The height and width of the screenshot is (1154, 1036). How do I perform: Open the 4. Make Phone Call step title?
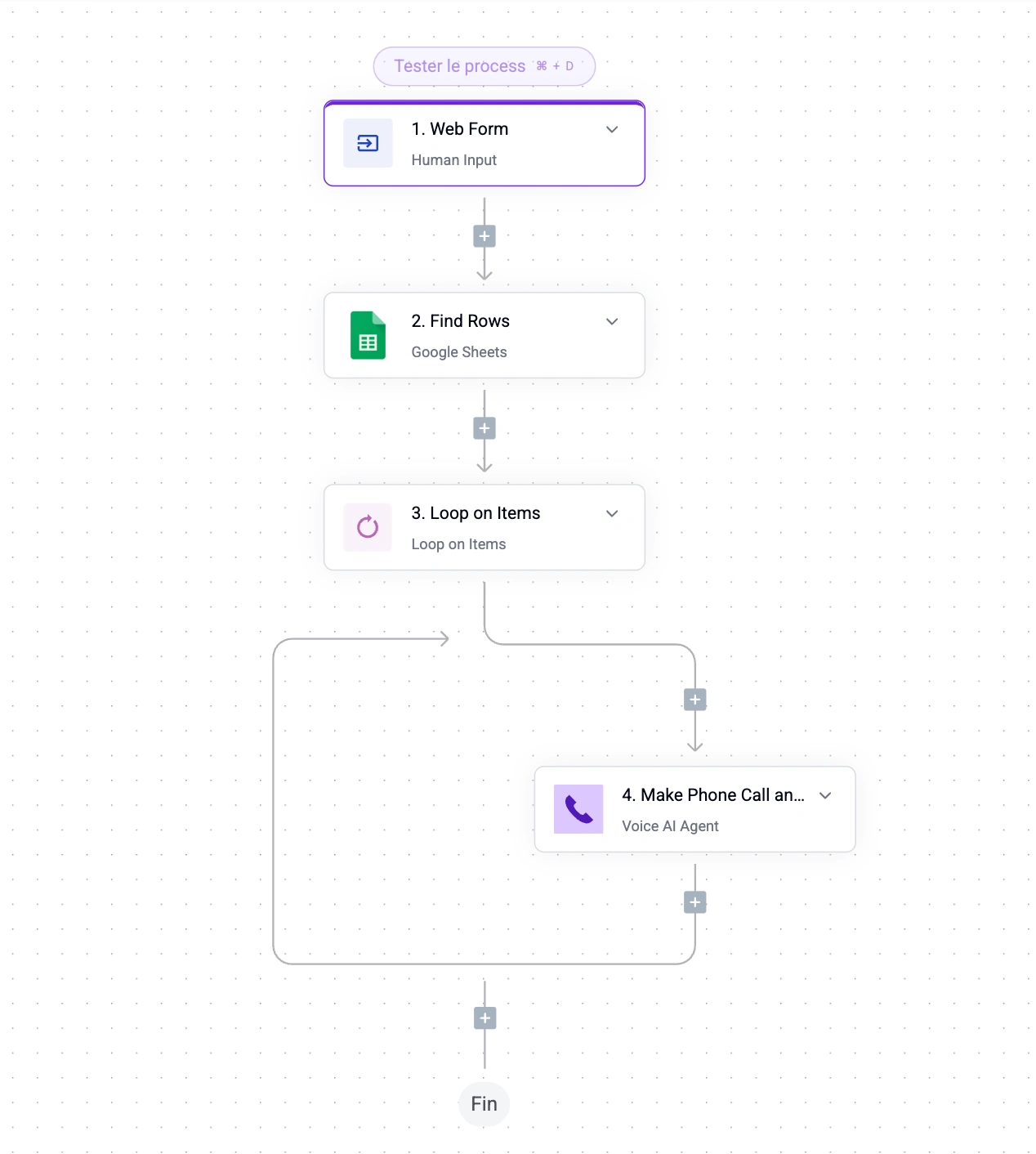point(712,795)
